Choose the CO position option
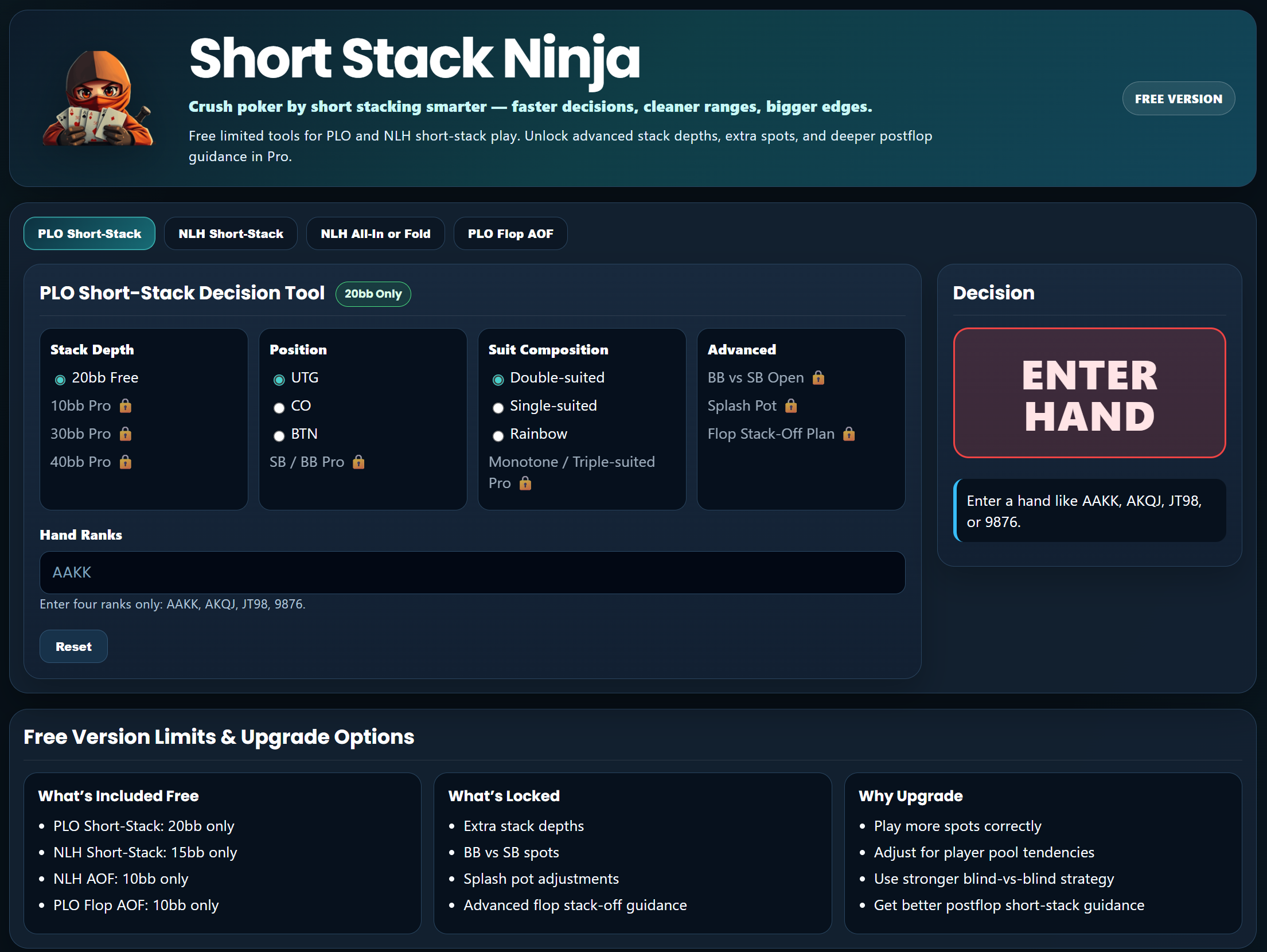Viewport: 1267px width, 952px height. click(279, 408)
